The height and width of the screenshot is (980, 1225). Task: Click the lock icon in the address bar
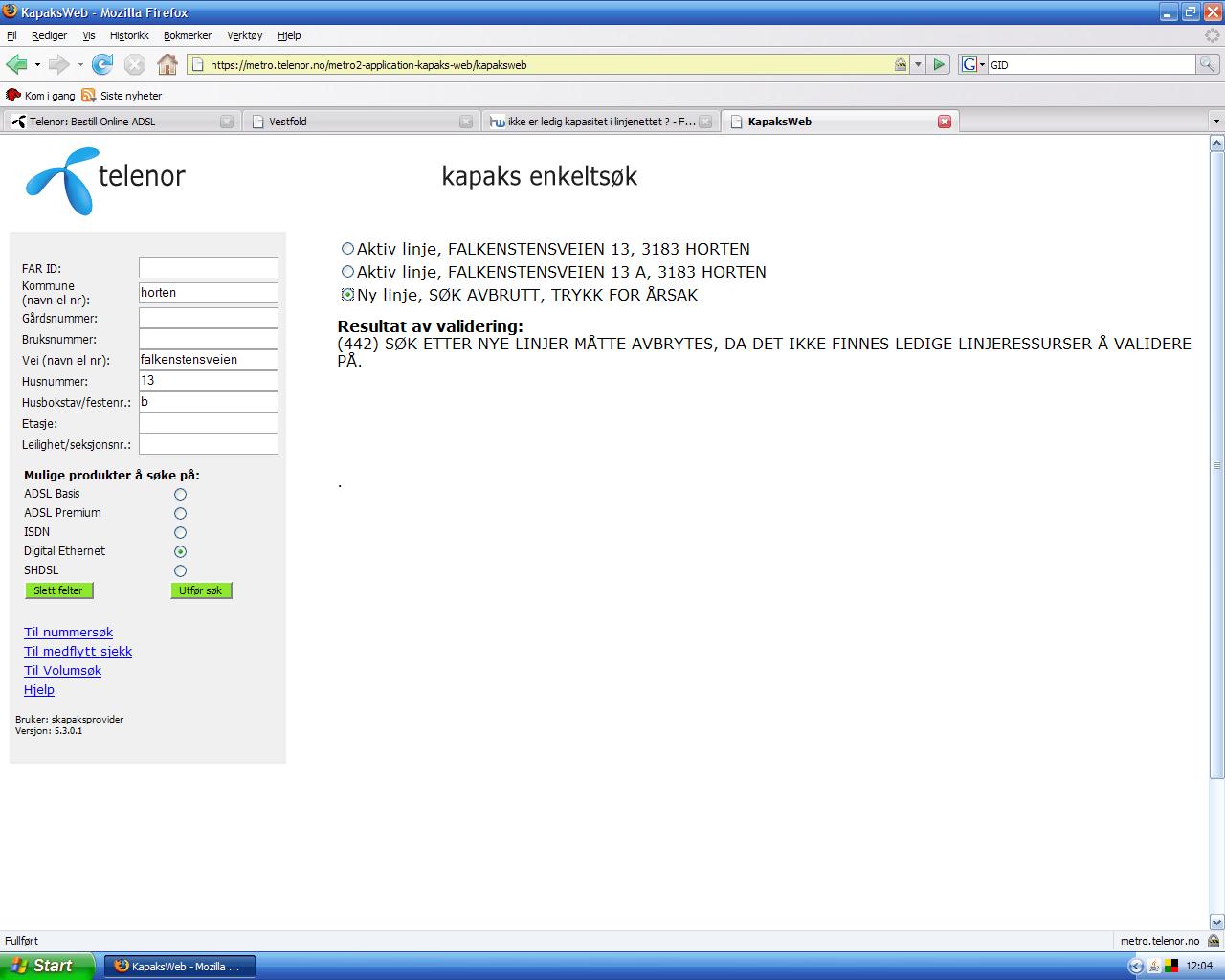tap(901, 64)
